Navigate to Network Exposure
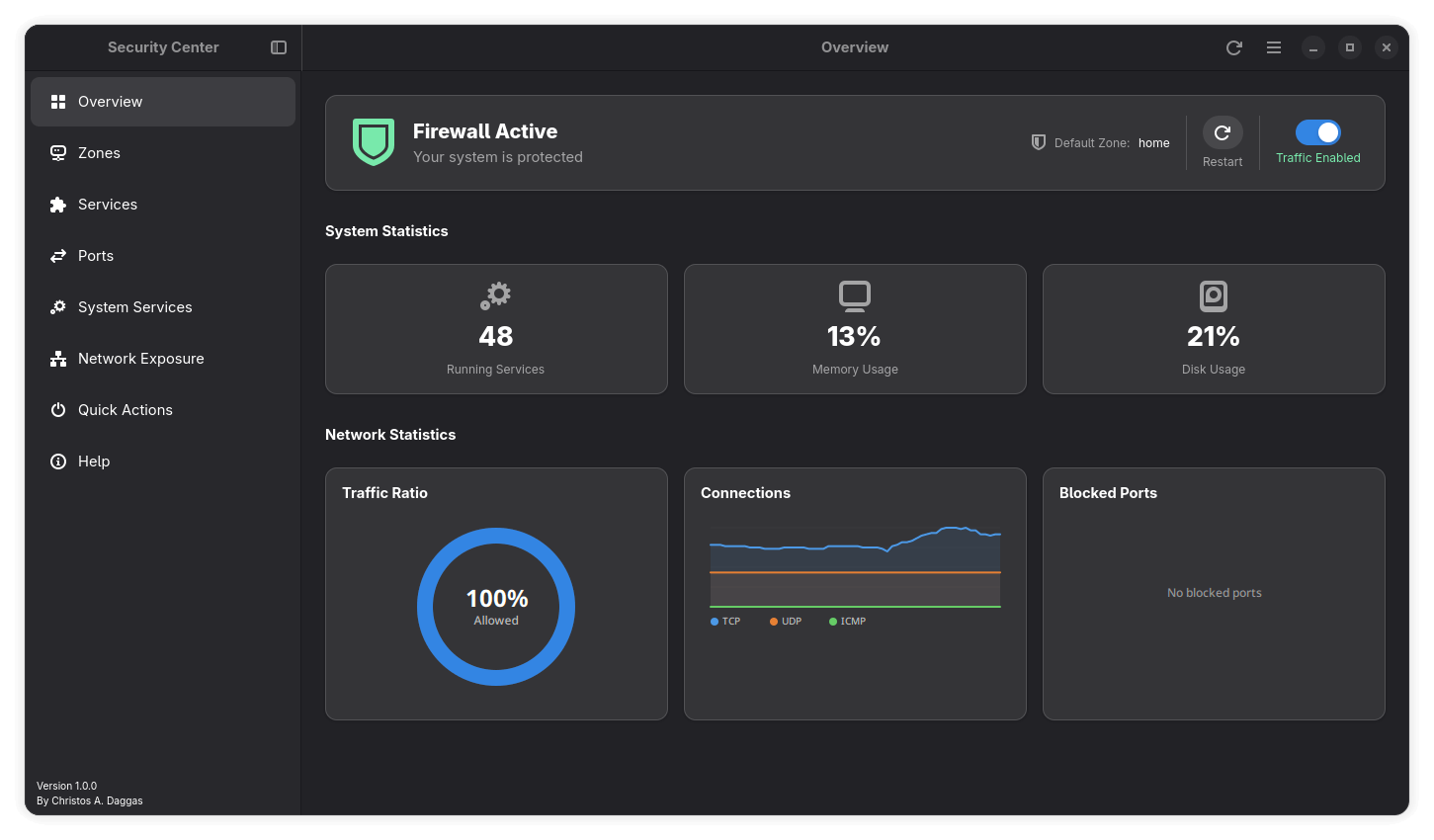The width and height of the screenshot is (1434, 840). pos(140,359)
